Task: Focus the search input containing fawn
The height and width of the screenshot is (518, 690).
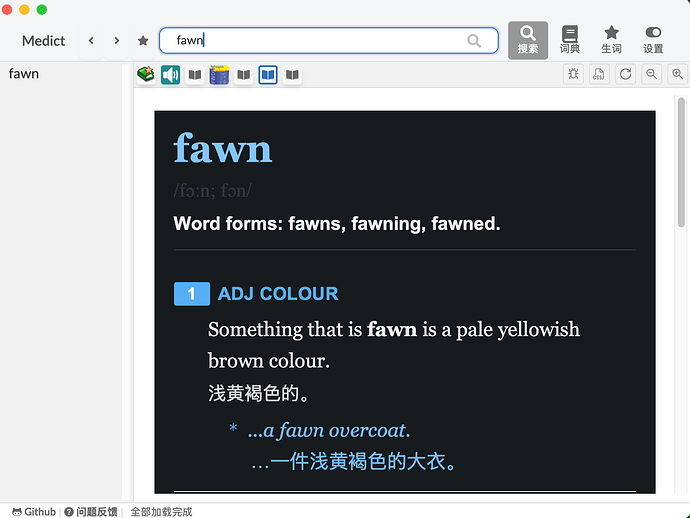Action: (x=329, y=40)
